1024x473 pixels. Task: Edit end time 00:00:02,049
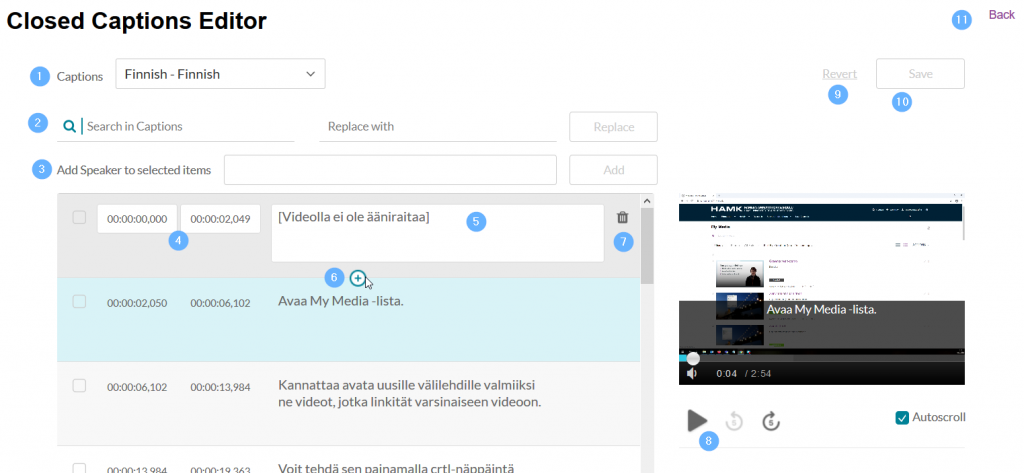click(220, 219)
